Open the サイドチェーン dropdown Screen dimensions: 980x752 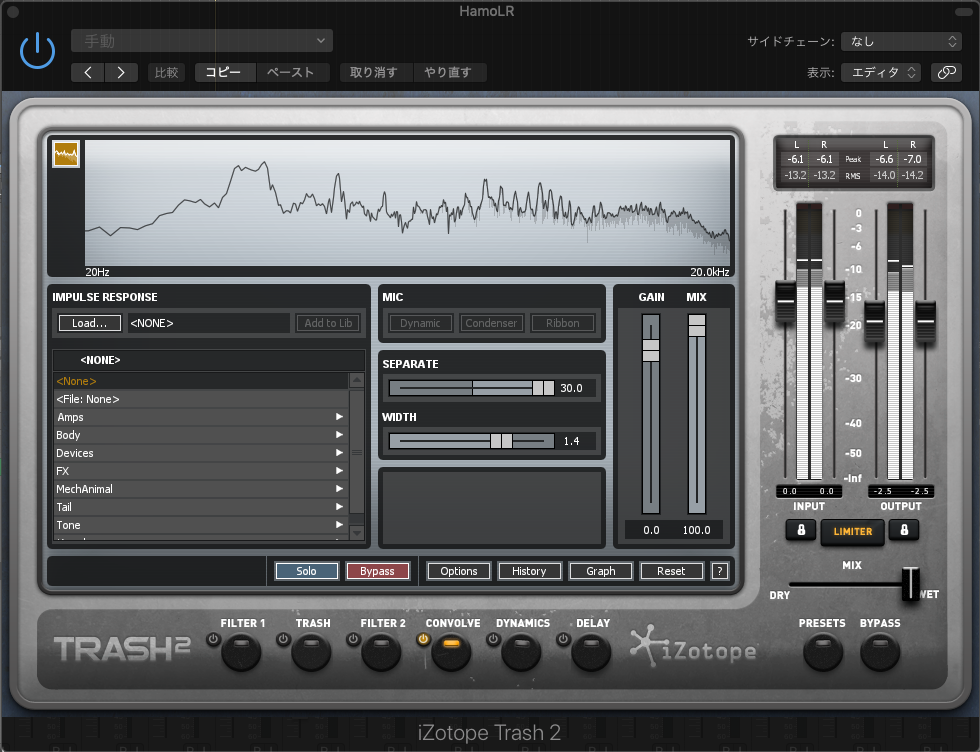[901, 41]
